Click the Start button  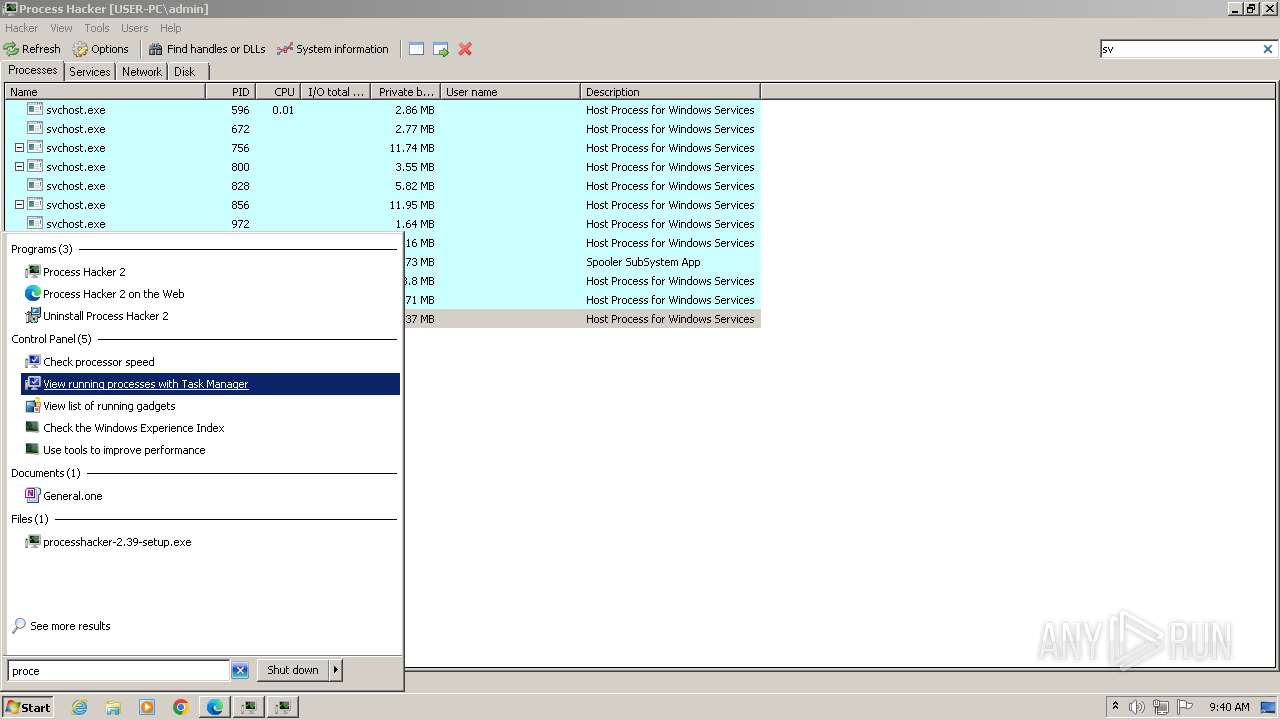28,707
